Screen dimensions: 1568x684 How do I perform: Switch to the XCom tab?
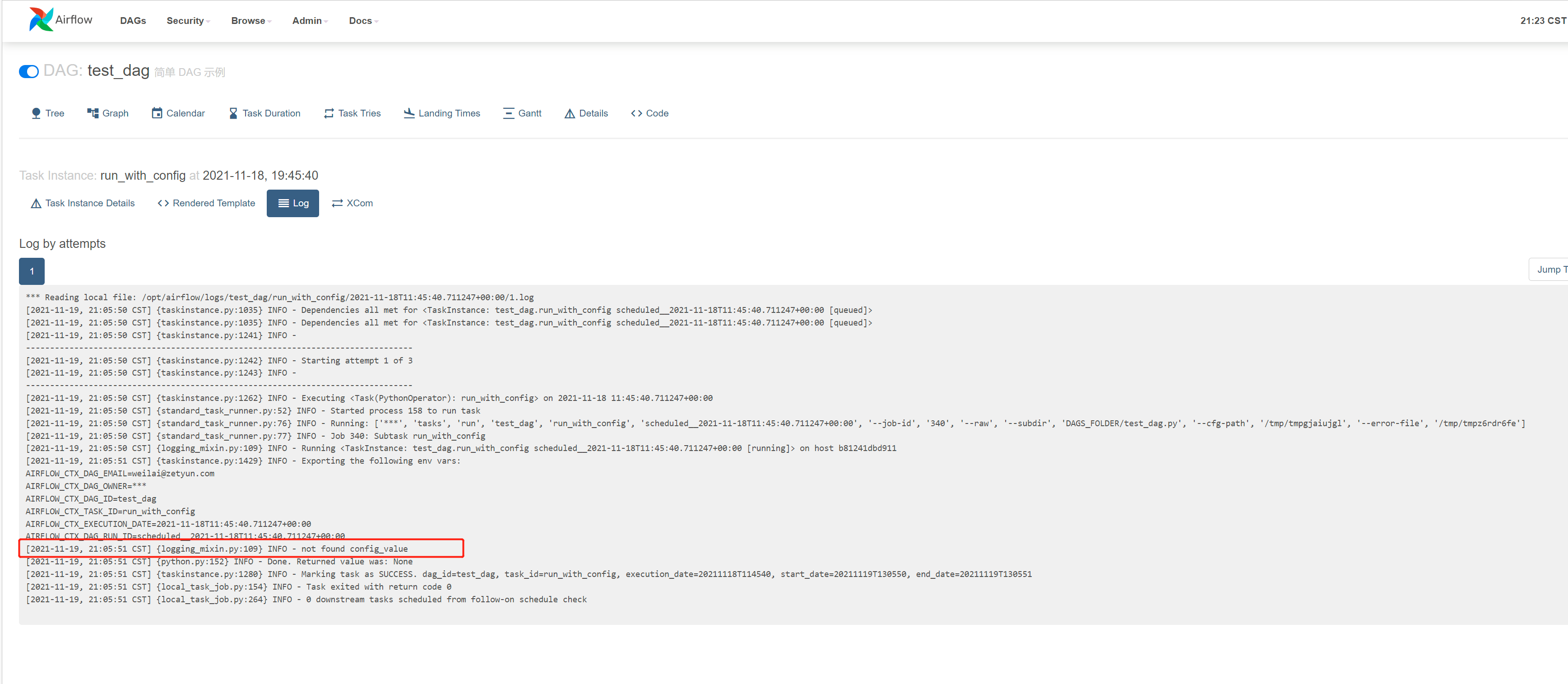(353, 204)
